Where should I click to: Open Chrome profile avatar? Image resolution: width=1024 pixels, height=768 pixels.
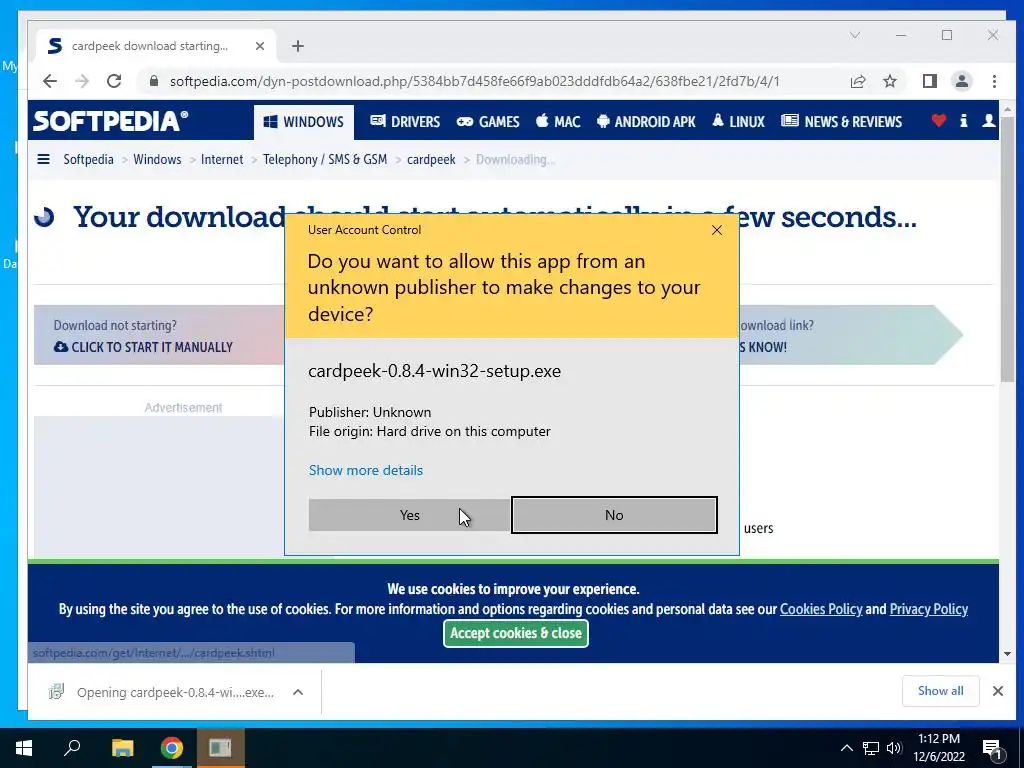961,81
